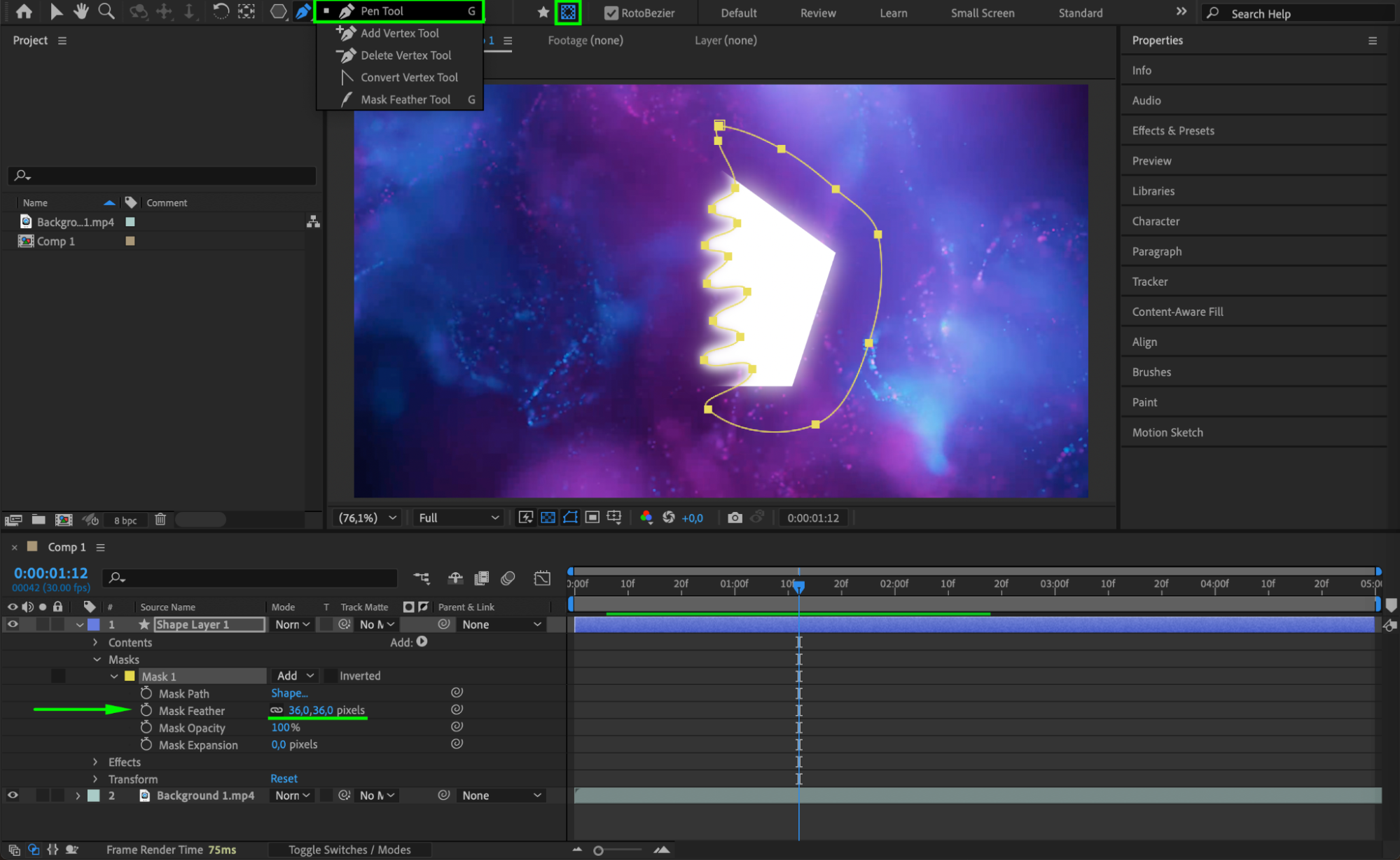Click the yellow Mask 1 color swatch
Image resolution: width=1400 pixels, height=860 pixels.
point(130,676)
